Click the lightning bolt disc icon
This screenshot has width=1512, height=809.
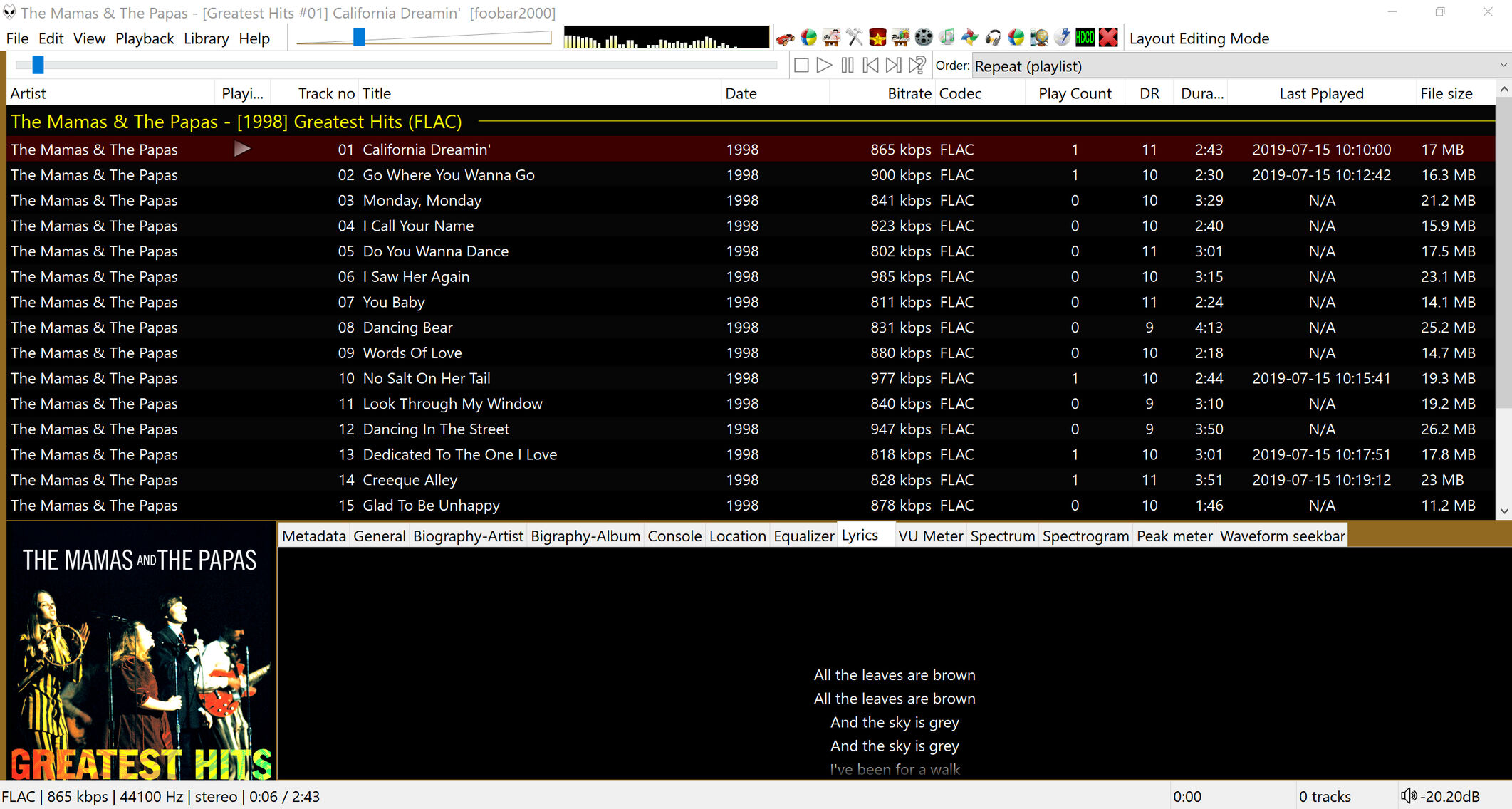point(1062,37)
